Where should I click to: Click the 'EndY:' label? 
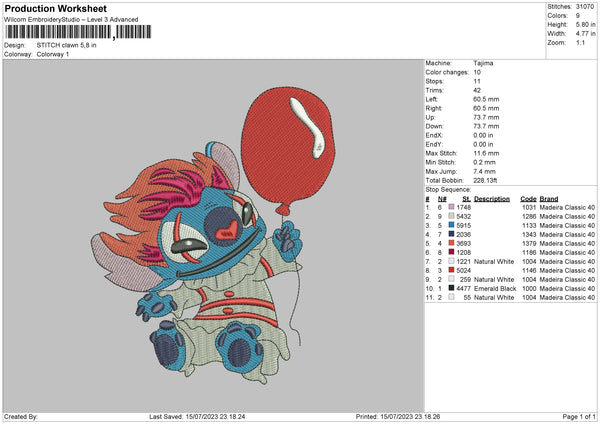coord(434,144)
